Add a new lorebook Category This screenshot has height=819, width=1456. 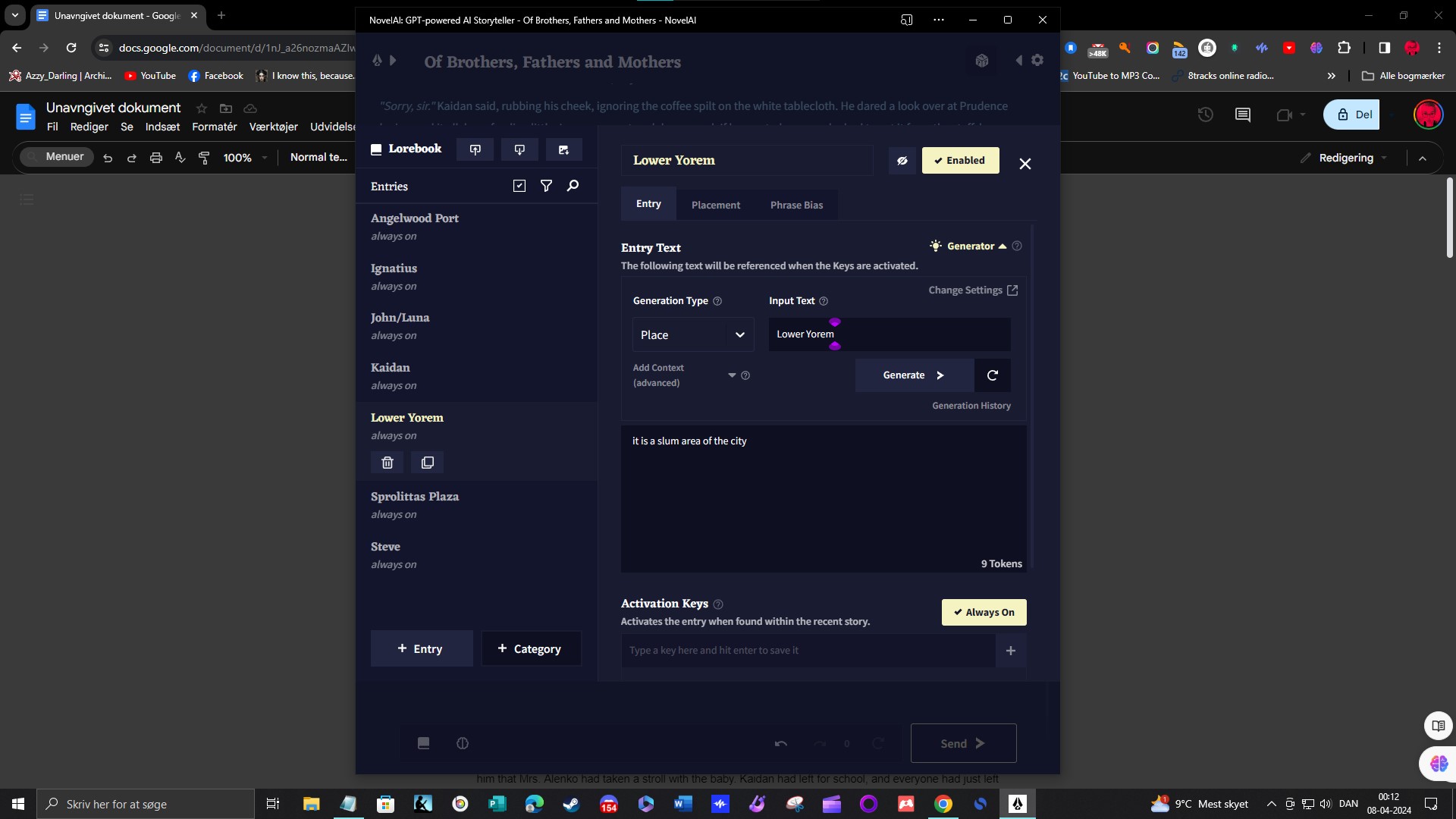point(531,649)
